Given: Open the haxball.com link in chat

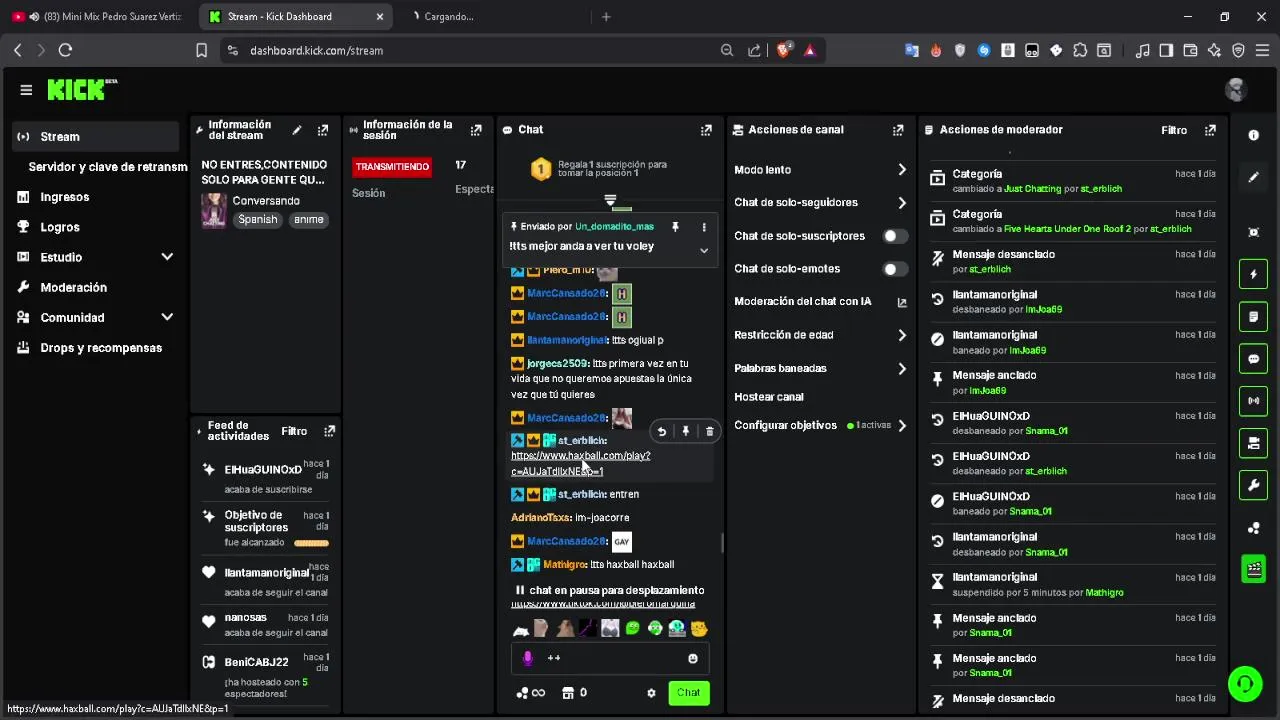Looking at the screenshot, I should click(580, 463).
